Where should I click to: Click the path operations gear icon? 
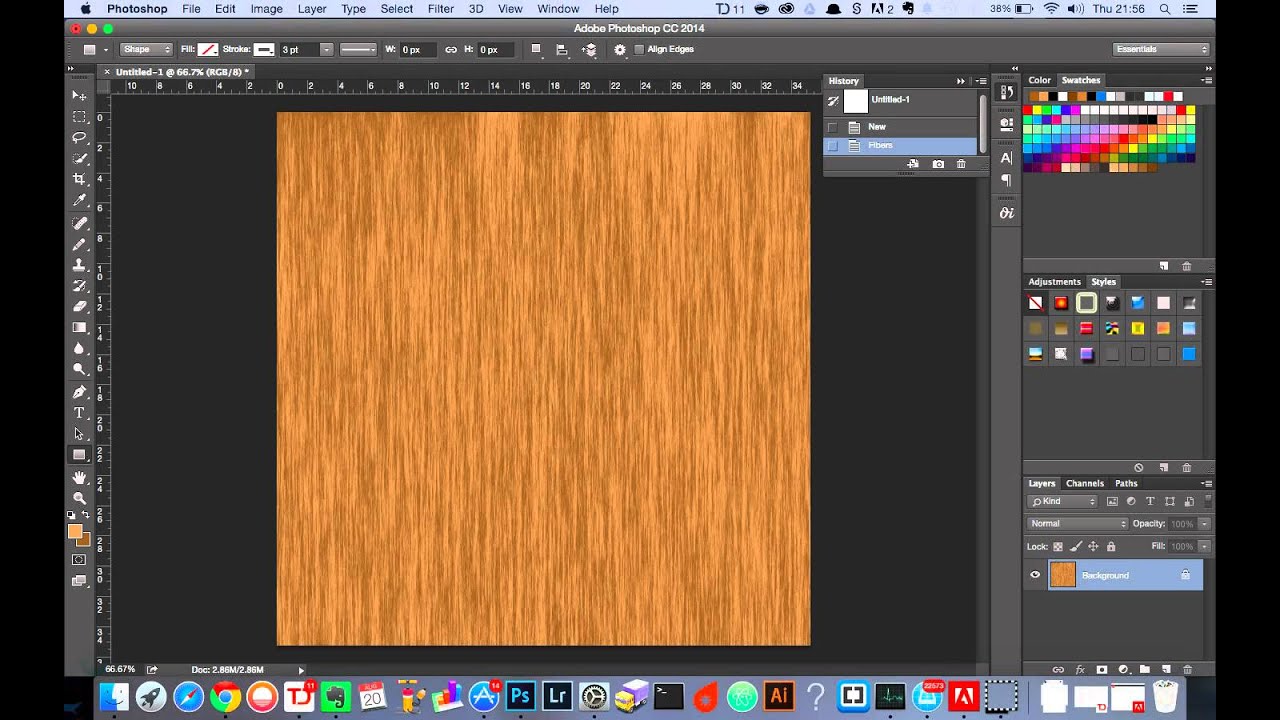620,49
